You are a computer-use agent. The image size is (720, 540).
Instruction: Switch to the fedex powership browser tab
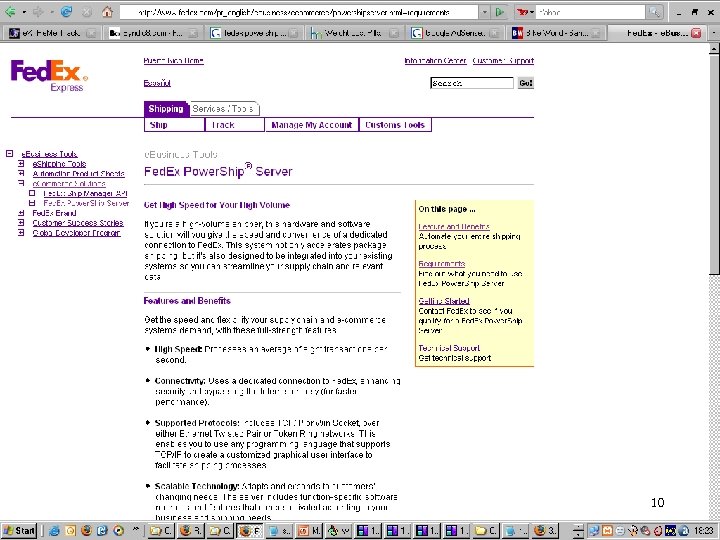254,33
